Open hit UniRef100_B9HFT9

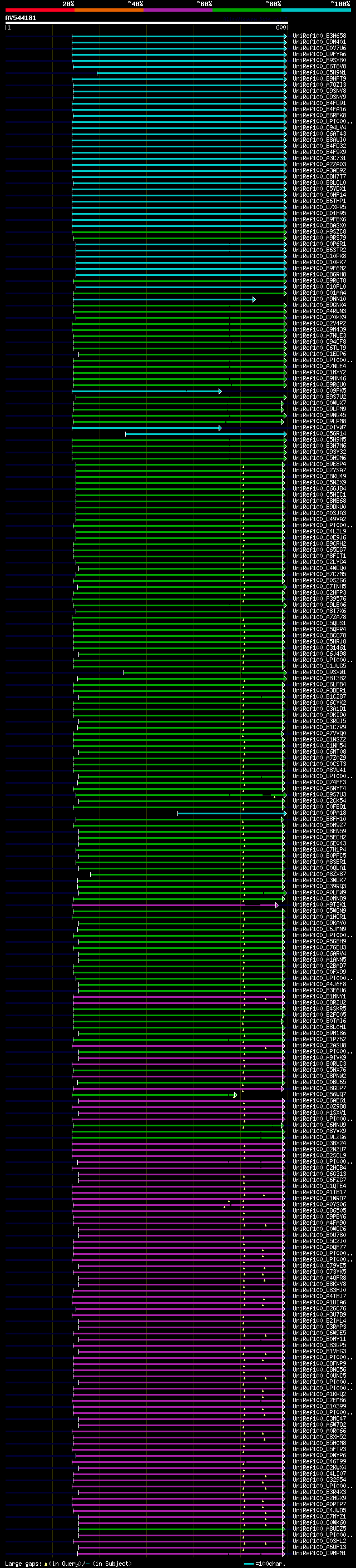(x=319, y=78)
